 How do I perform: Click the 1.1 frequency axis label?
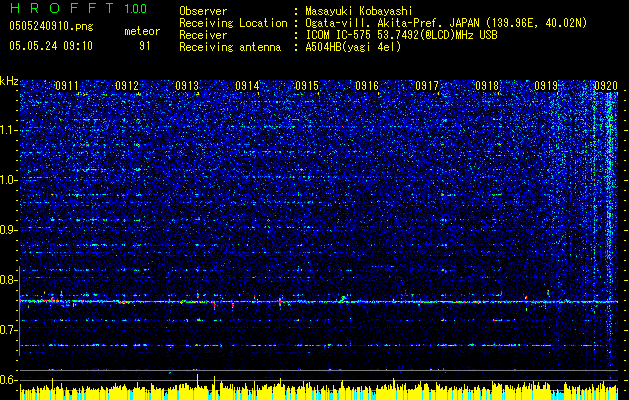pos(8,130)
